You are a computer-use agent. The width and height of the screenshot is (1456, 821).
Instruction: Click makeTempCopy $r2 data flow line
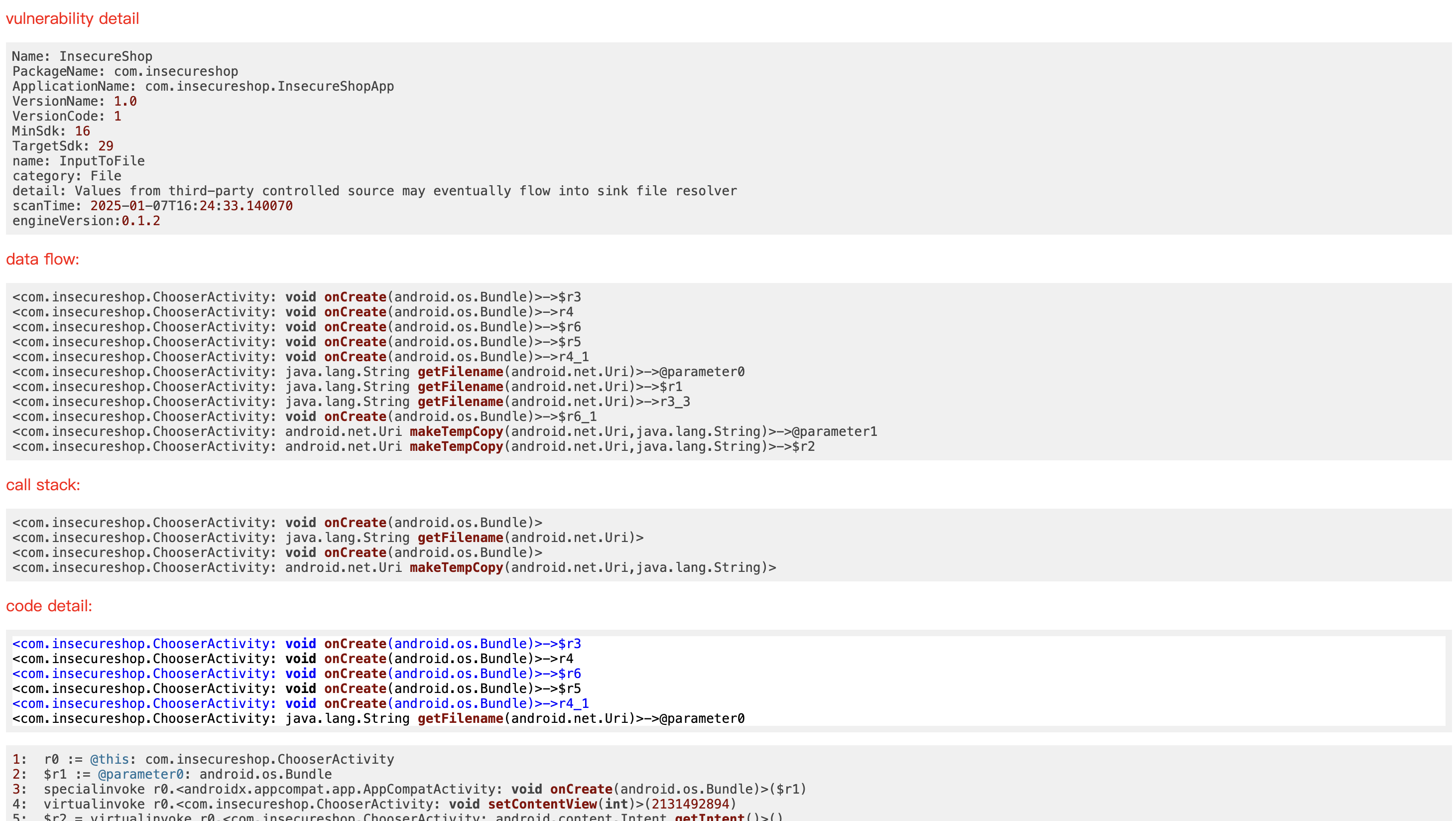point(413,447)
